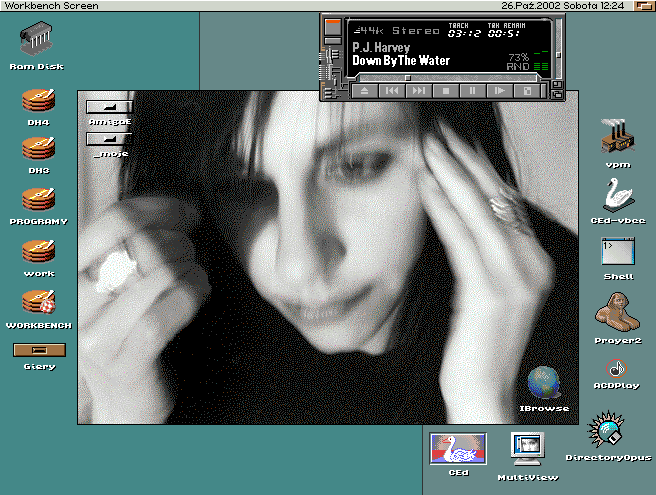Open the Shell icon
Screen dimensions: 656x495
point(618,251)
